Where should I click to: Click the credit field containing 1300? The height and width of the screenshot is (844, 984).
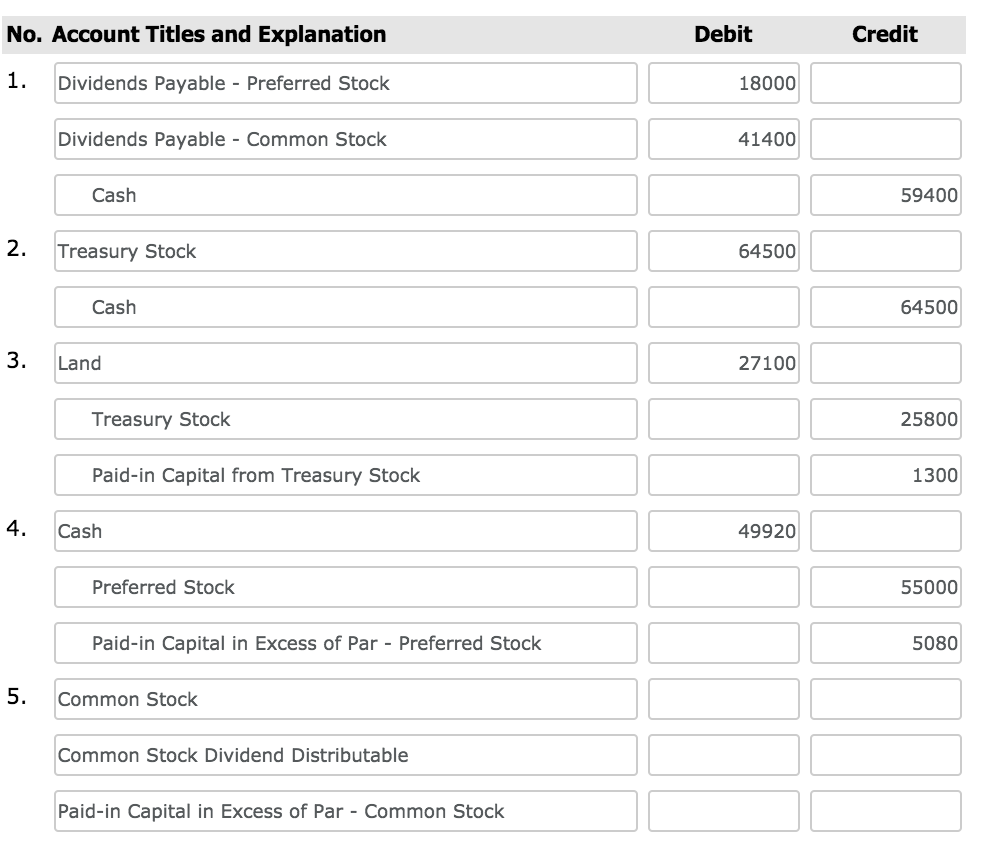pyautogui.click(x=885, y=476)
